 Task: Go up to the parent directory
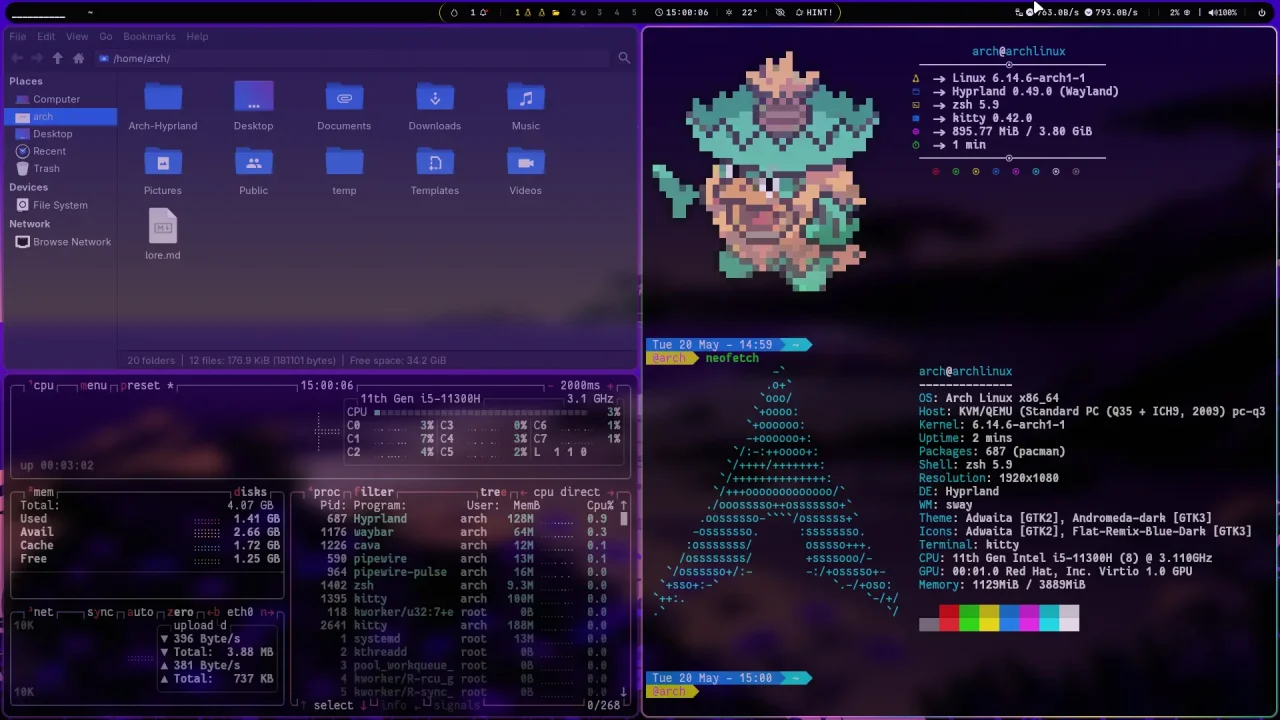point(57,59)
